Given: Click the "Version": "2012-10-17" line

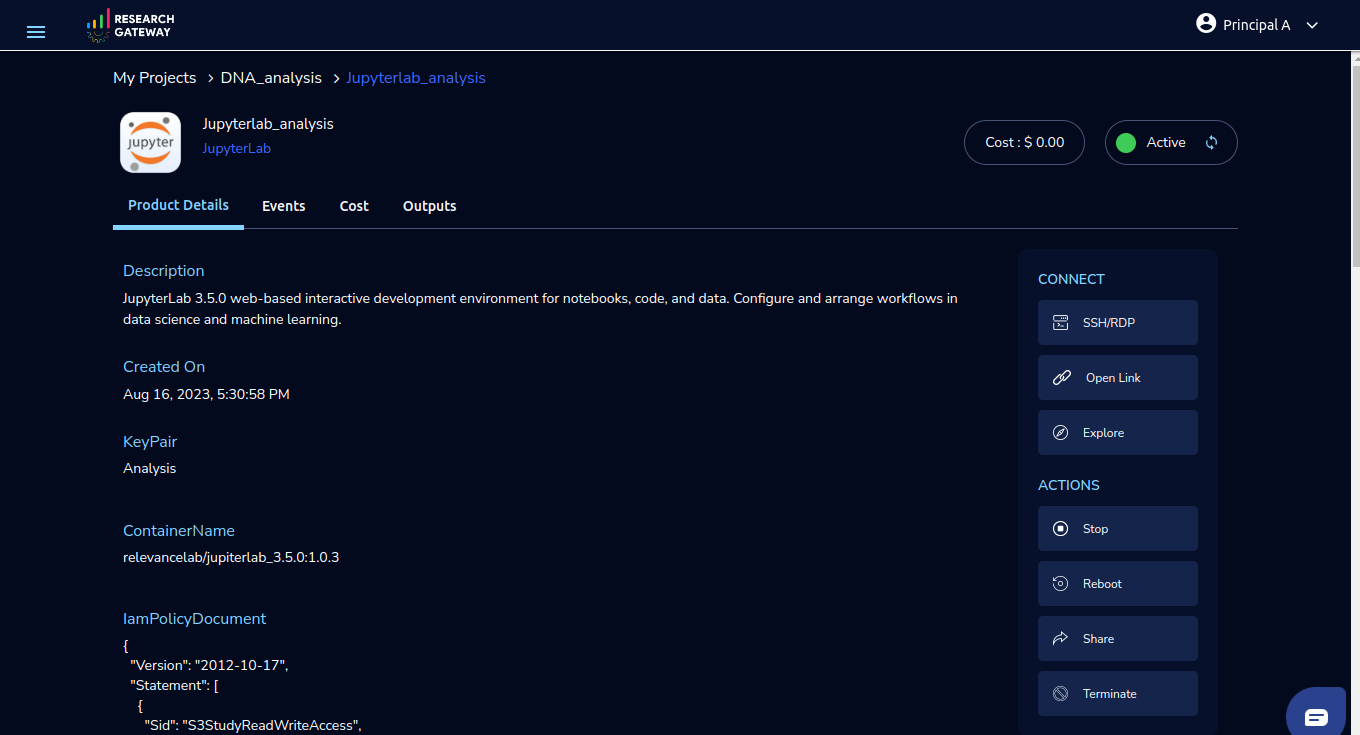Looking at the screenshot, I should [x=209, y=665].
